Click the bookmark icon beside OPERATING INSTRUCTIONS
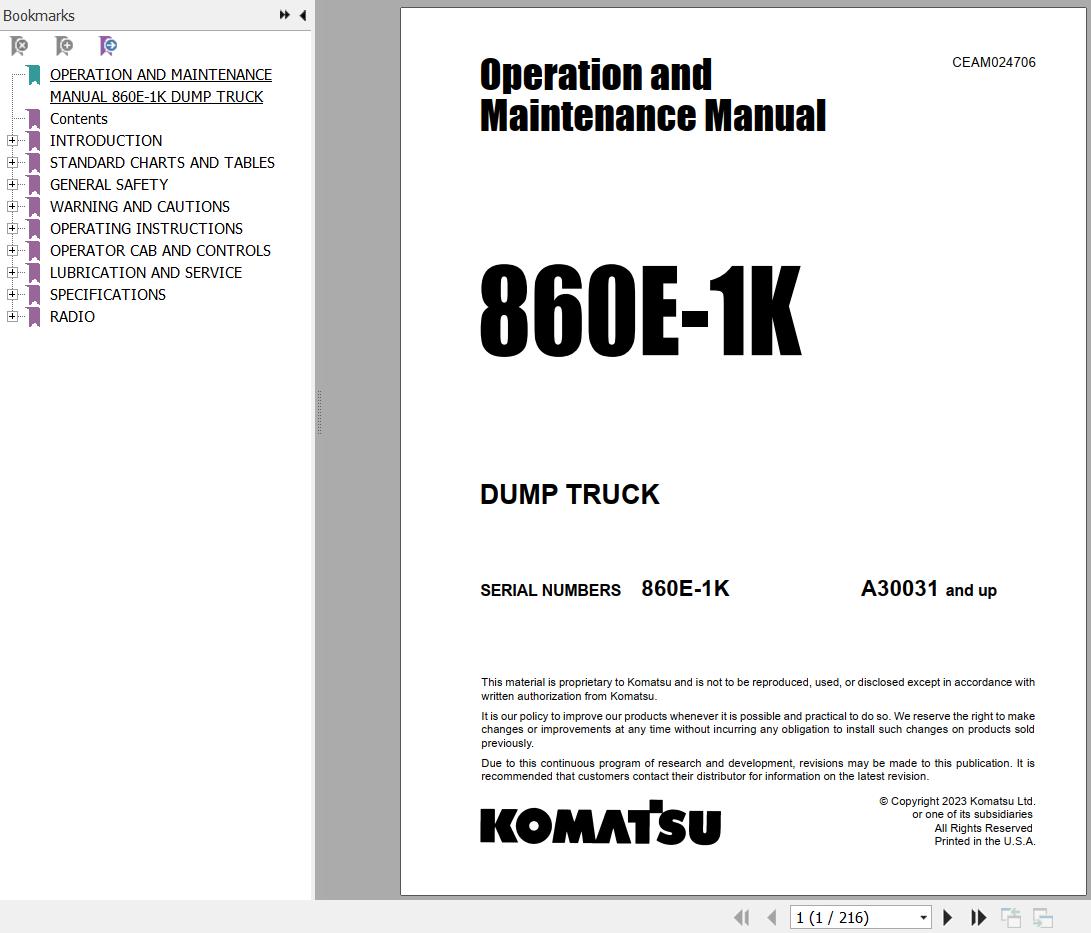 (x=33, y=229)
